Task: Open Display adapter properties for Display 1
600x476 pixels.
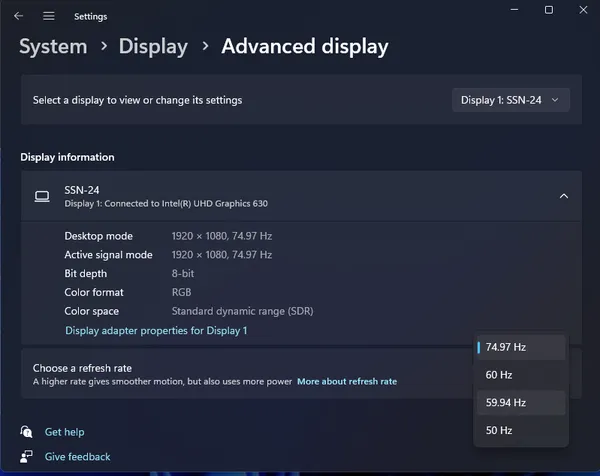Action: click(156, 331)
